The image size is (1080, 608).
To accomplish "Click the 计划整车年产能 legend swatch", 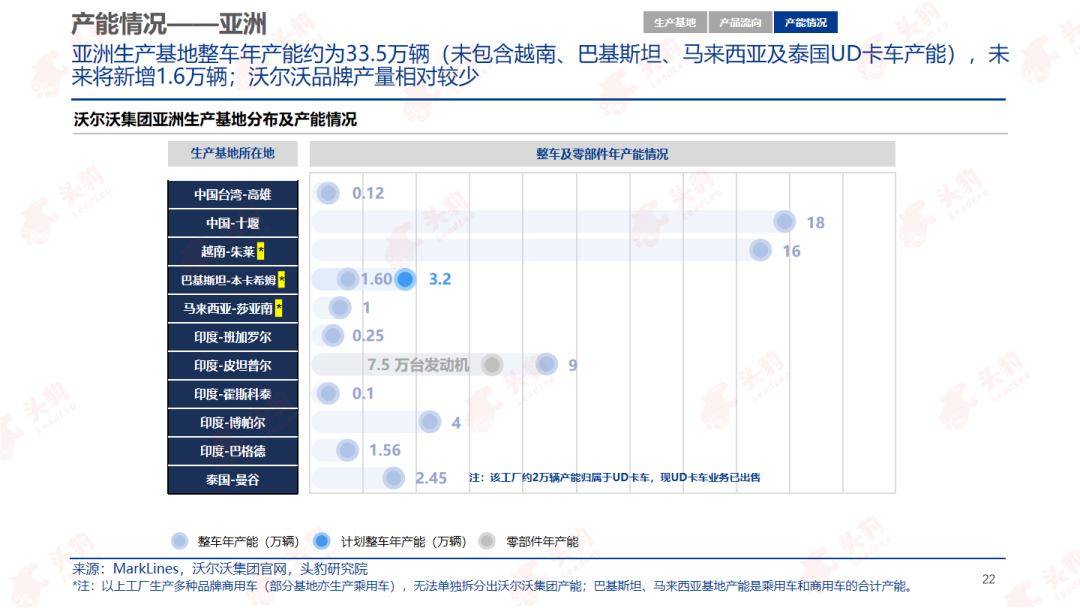I will [322, 541].
